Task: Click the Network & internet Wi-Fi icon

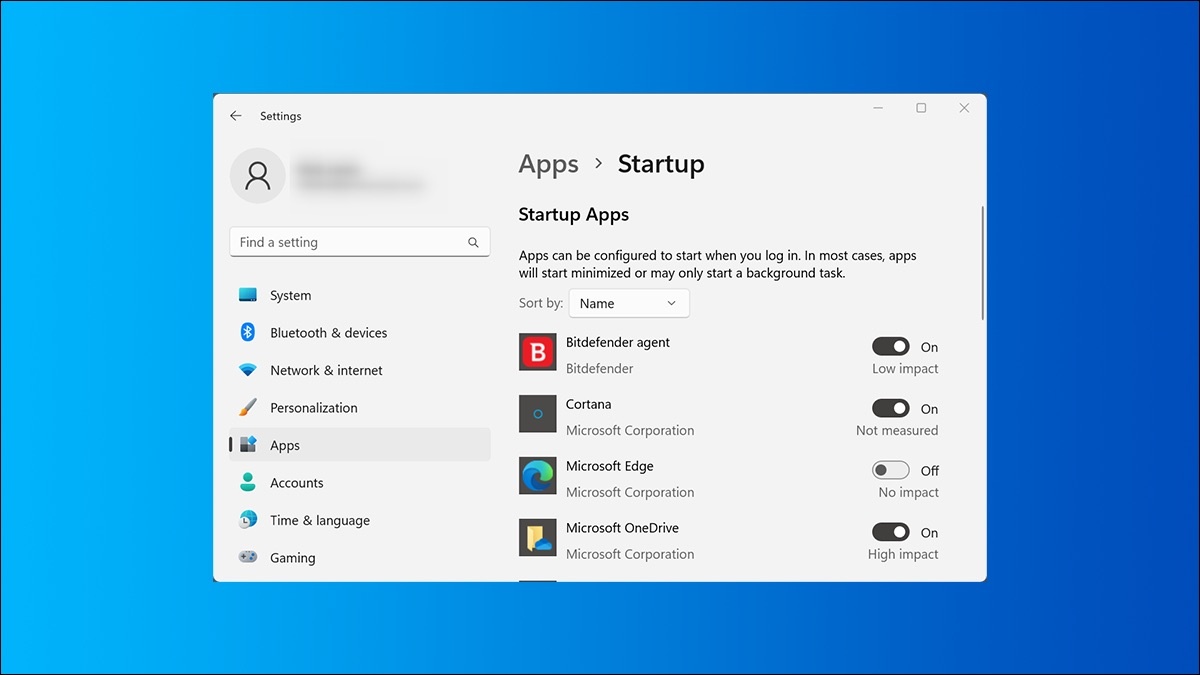Action: 248,370
